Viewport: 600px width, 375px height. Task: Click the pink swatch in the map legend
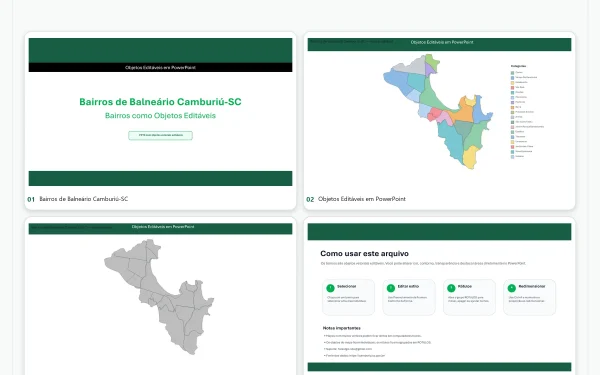(512, 127)
